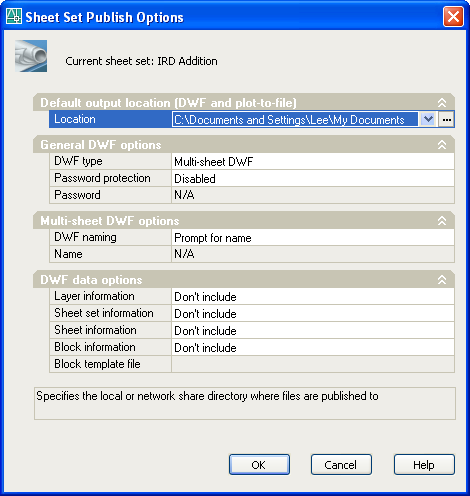Click the Block template file field
Viewport: 470px width, 496px height.
click(313, 364)
